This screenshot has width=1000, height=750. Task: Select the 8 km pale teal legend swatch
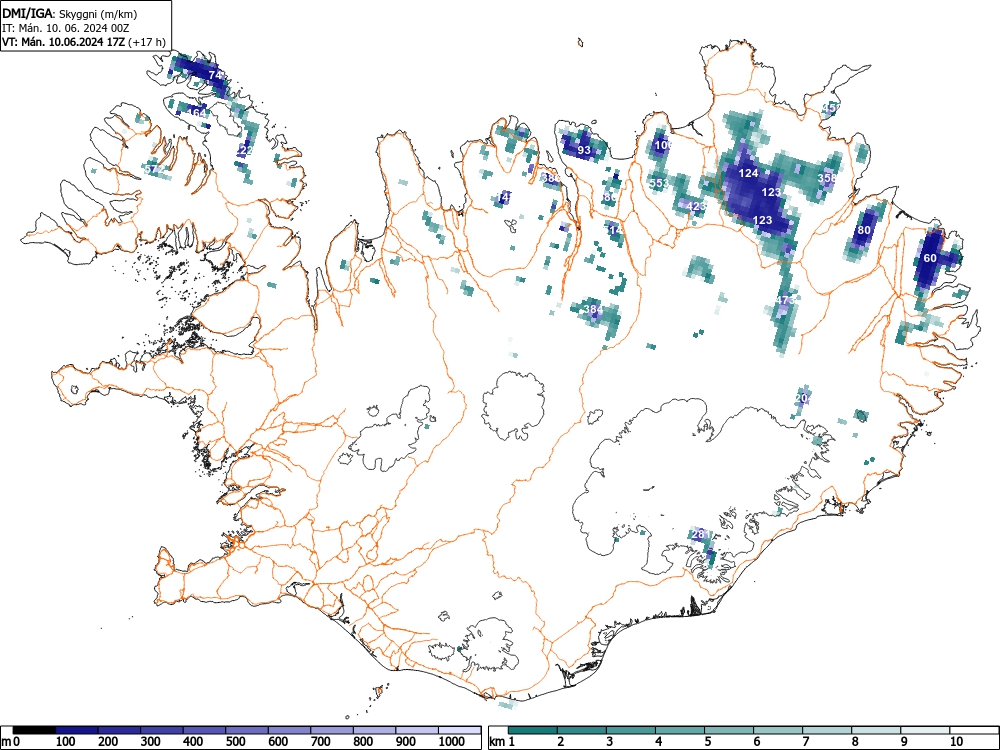pyautogui.click(x=876, y=730)
